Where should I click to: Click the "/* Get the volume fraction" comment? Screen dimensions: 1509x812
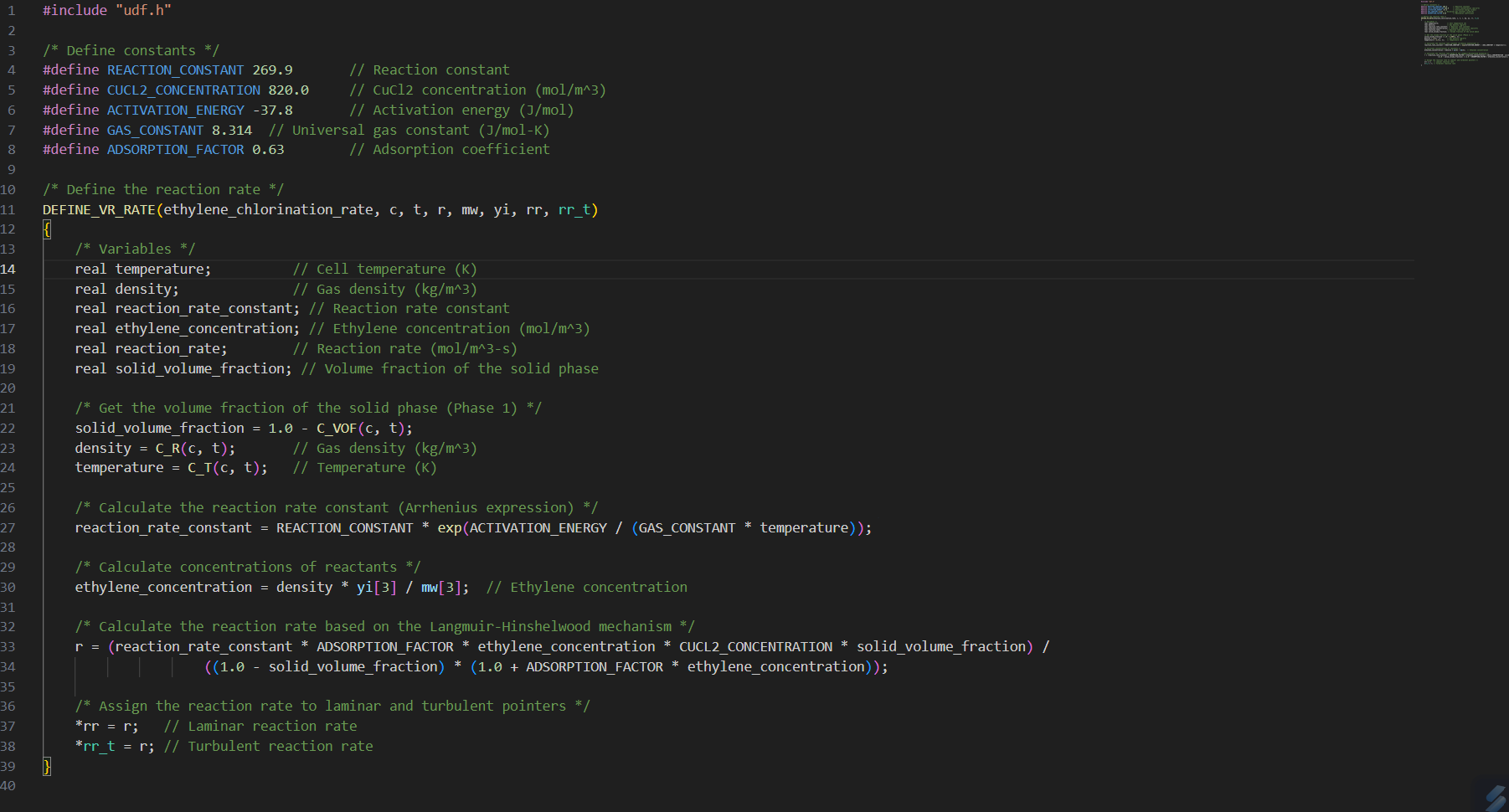coord(309,408)
